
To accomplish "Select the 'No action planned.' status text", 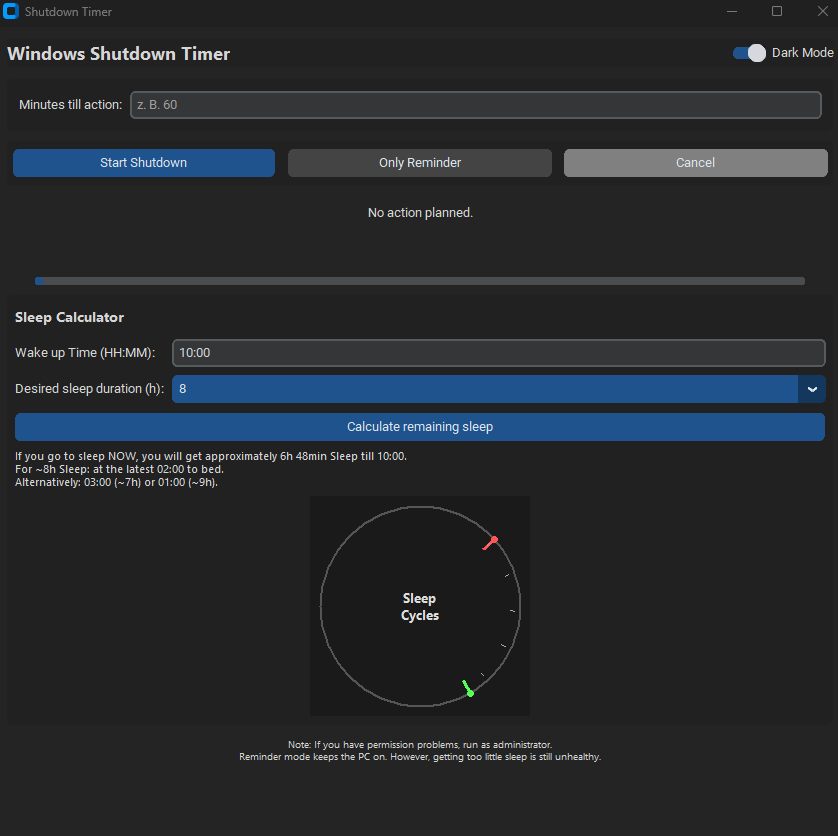I will tap(420, 213).
